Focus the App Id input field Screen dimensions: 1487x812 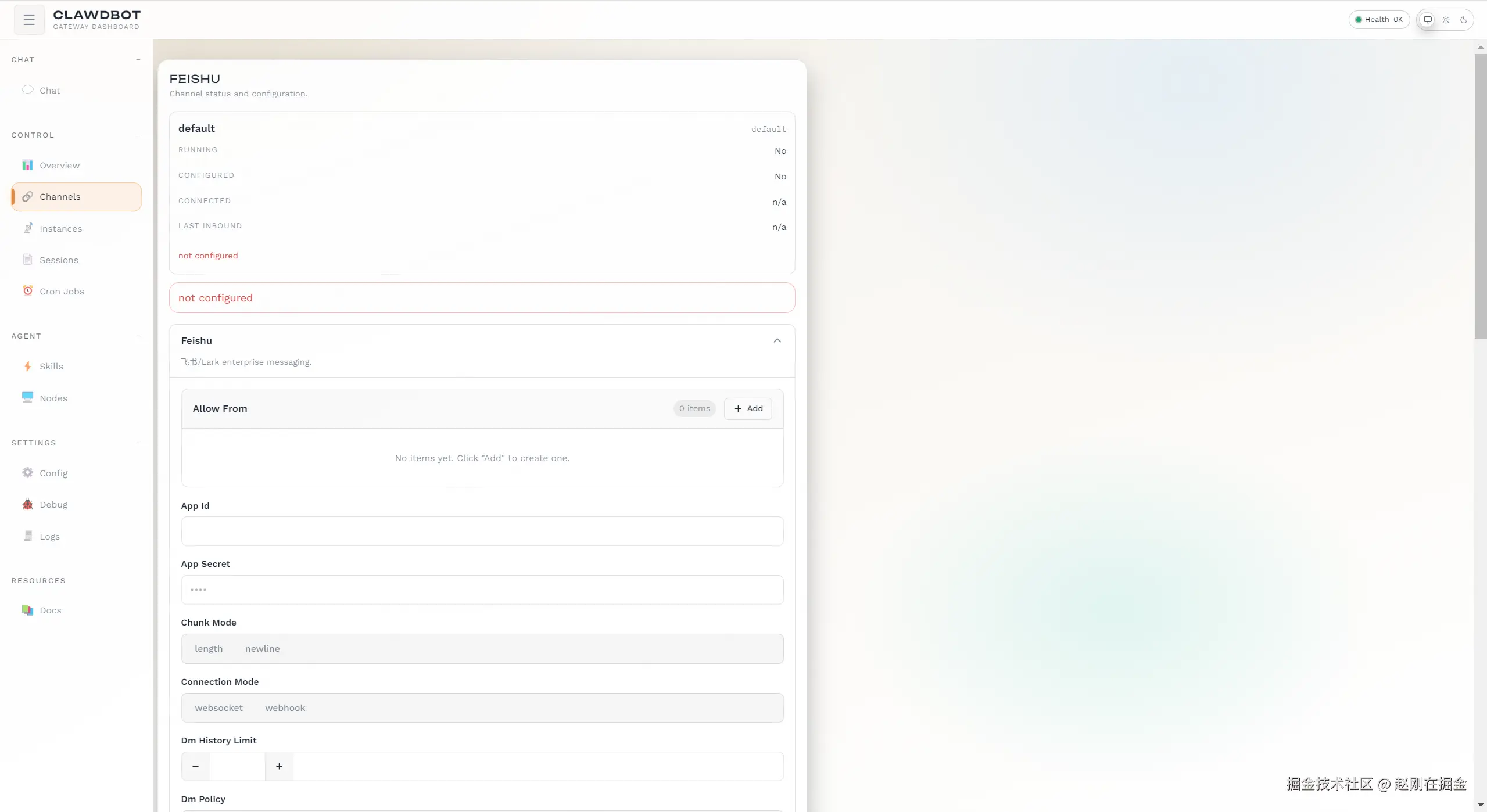[482, 531]
